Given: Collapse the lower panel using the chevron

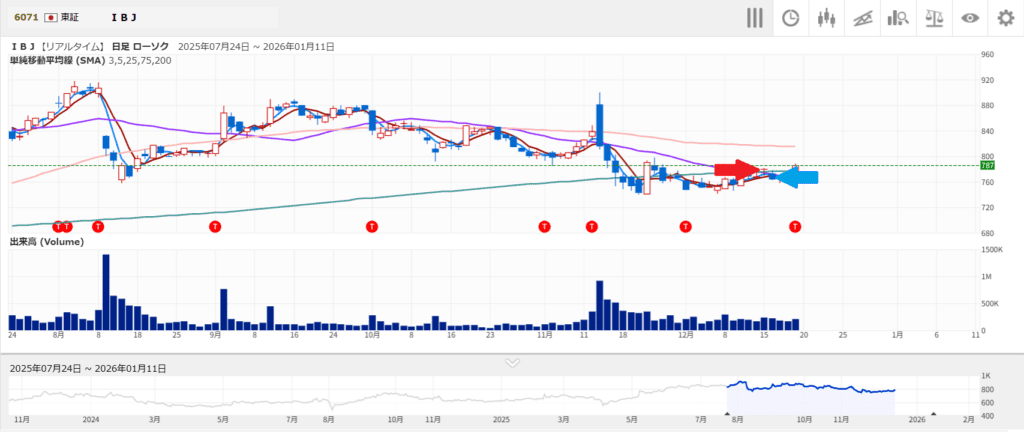Looking at the screenshot, I should (512, 362).
